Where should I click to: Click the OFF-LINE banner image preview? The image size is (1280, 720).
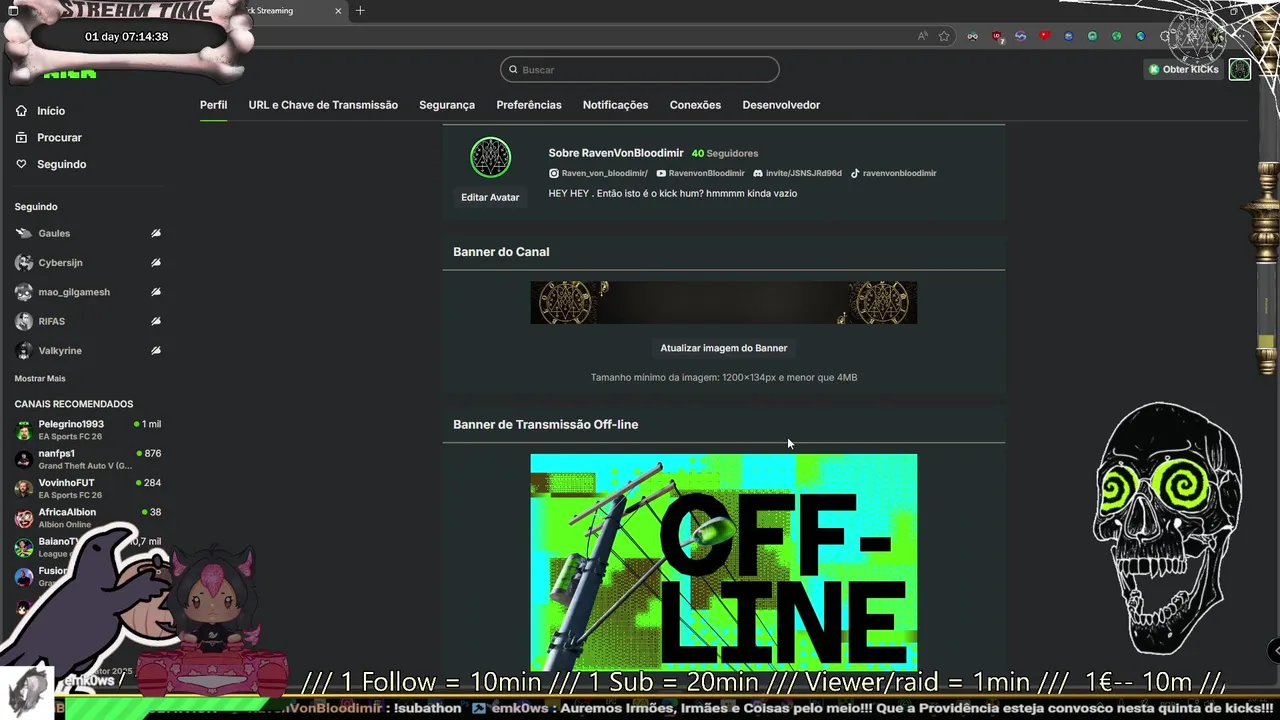click(724, 562)
